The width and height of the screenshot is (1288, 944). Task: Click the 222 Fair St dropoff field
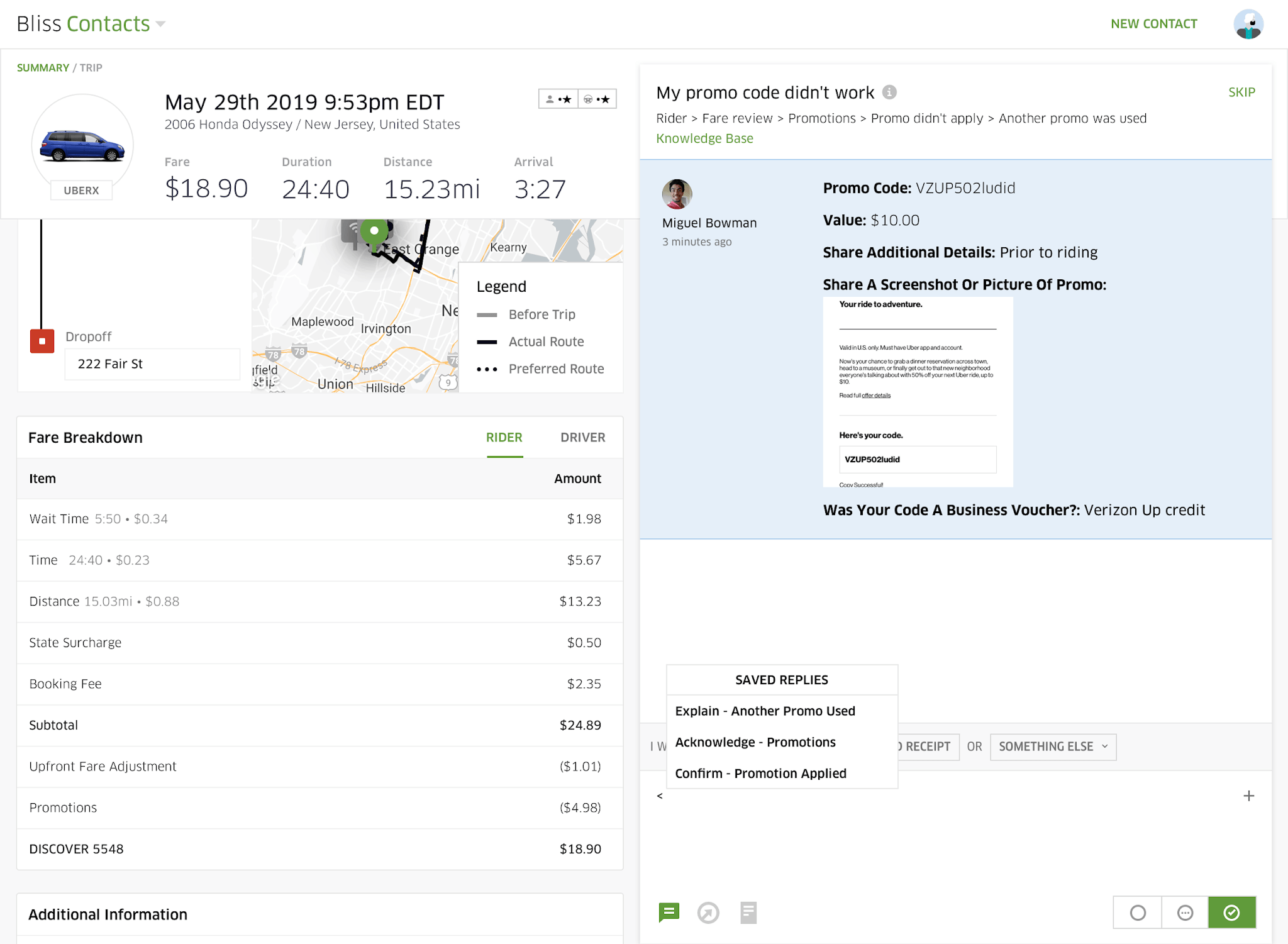click(152, 364)
